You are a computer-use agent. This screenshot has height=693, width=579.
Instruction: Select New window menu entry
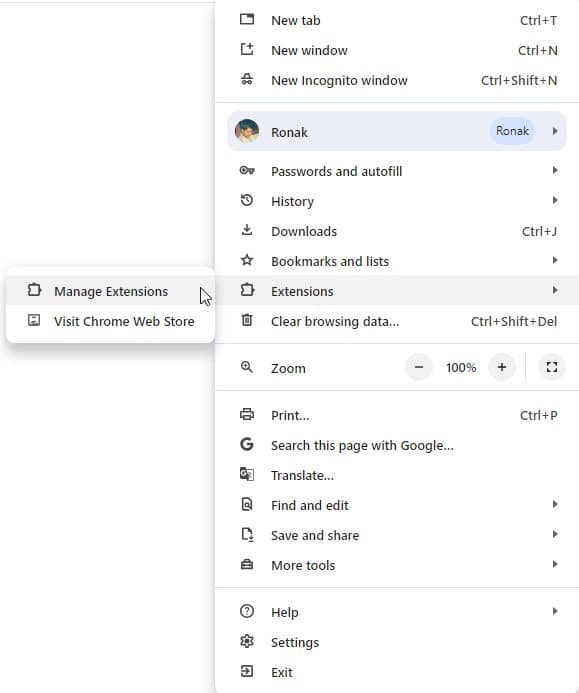tap(397, 50)
